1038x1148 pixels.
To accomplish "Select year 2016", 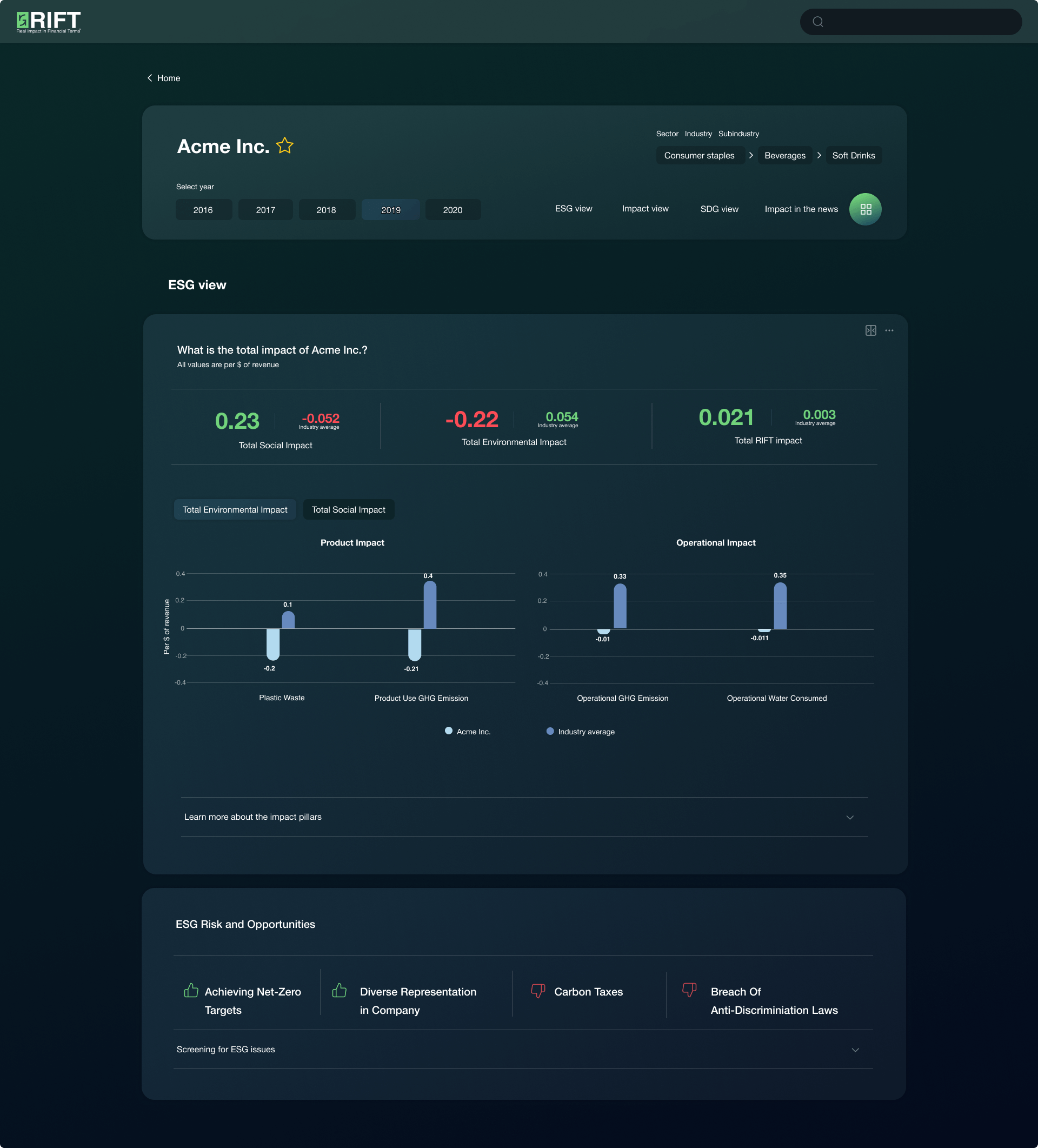I will [203, 210].
